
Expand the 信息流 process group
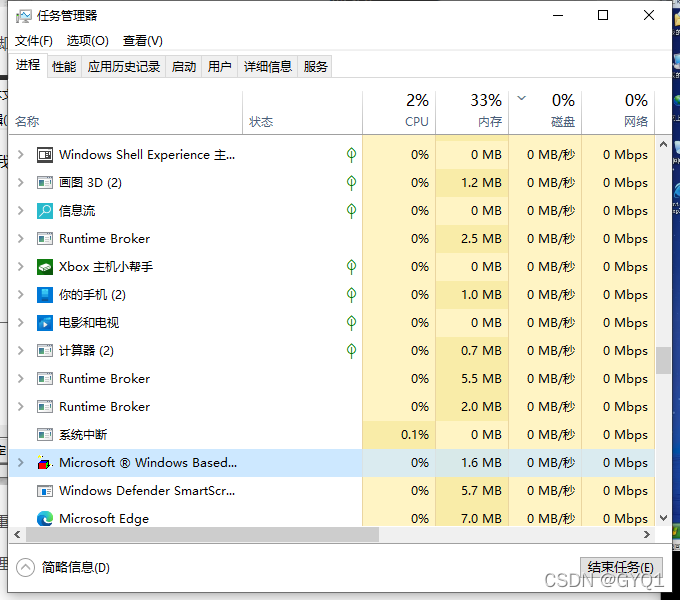20,211
